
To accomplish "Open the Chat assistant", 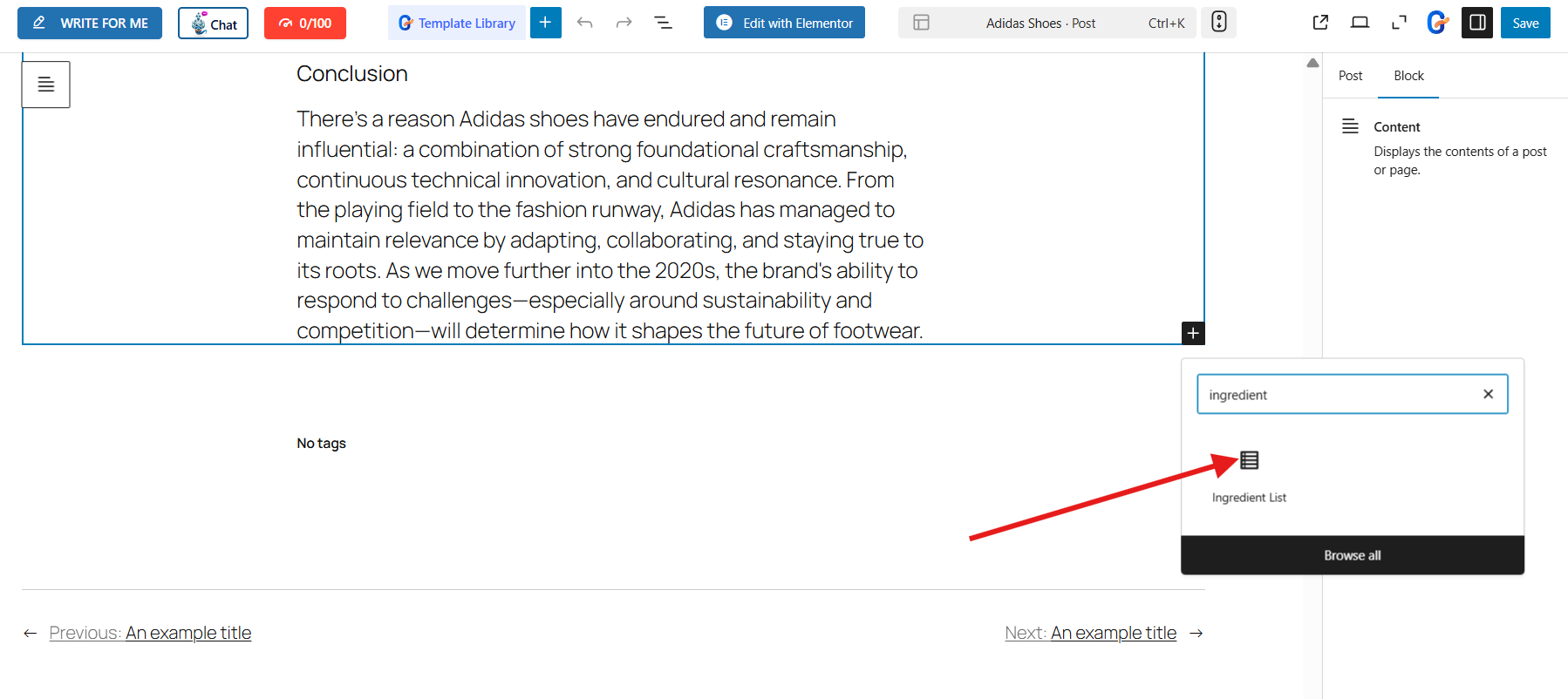I will tap(214, 24).
